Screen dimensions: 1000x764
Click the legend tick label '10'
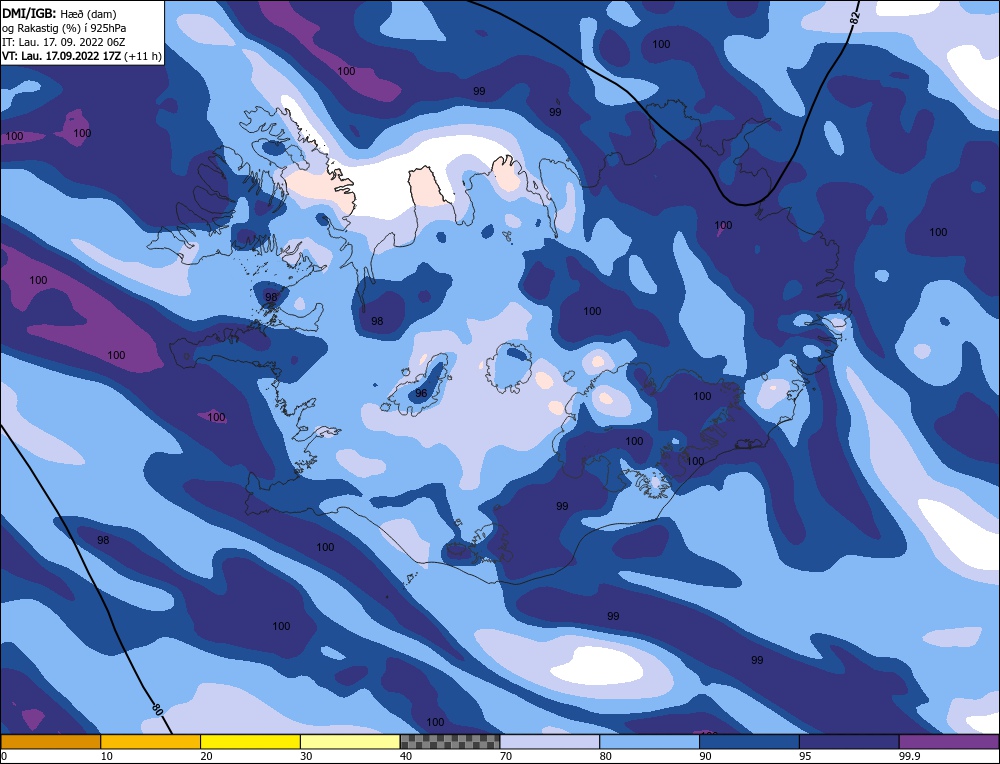click(106, 756)
